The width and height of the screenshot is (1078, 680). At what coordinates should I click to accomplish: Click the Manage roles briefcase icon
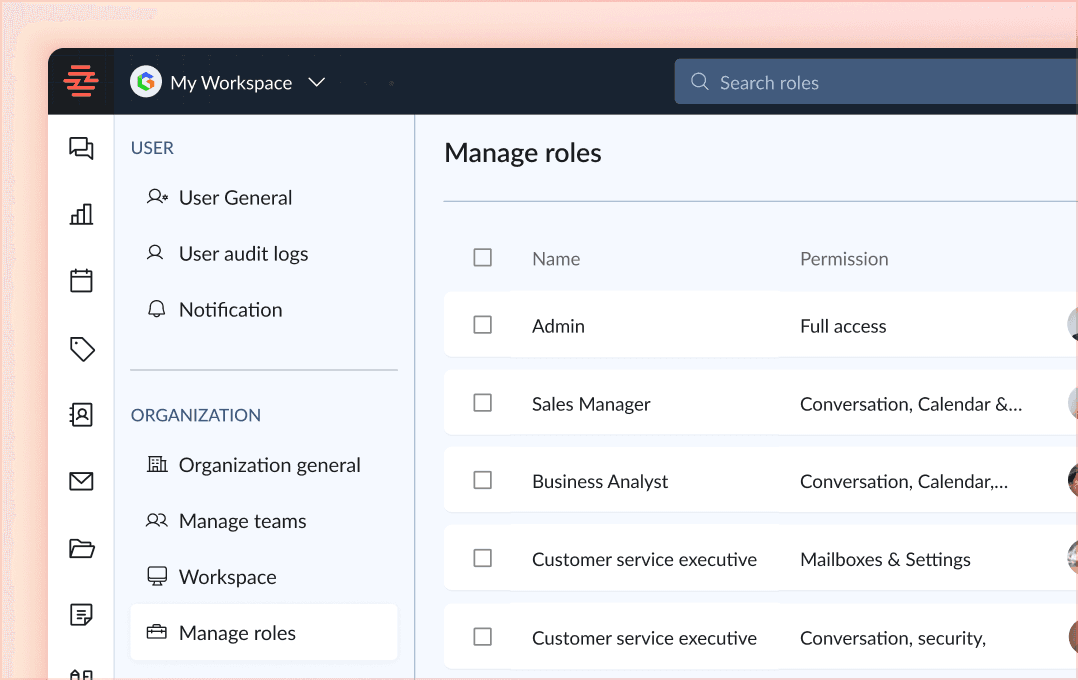tap(157, 632)
